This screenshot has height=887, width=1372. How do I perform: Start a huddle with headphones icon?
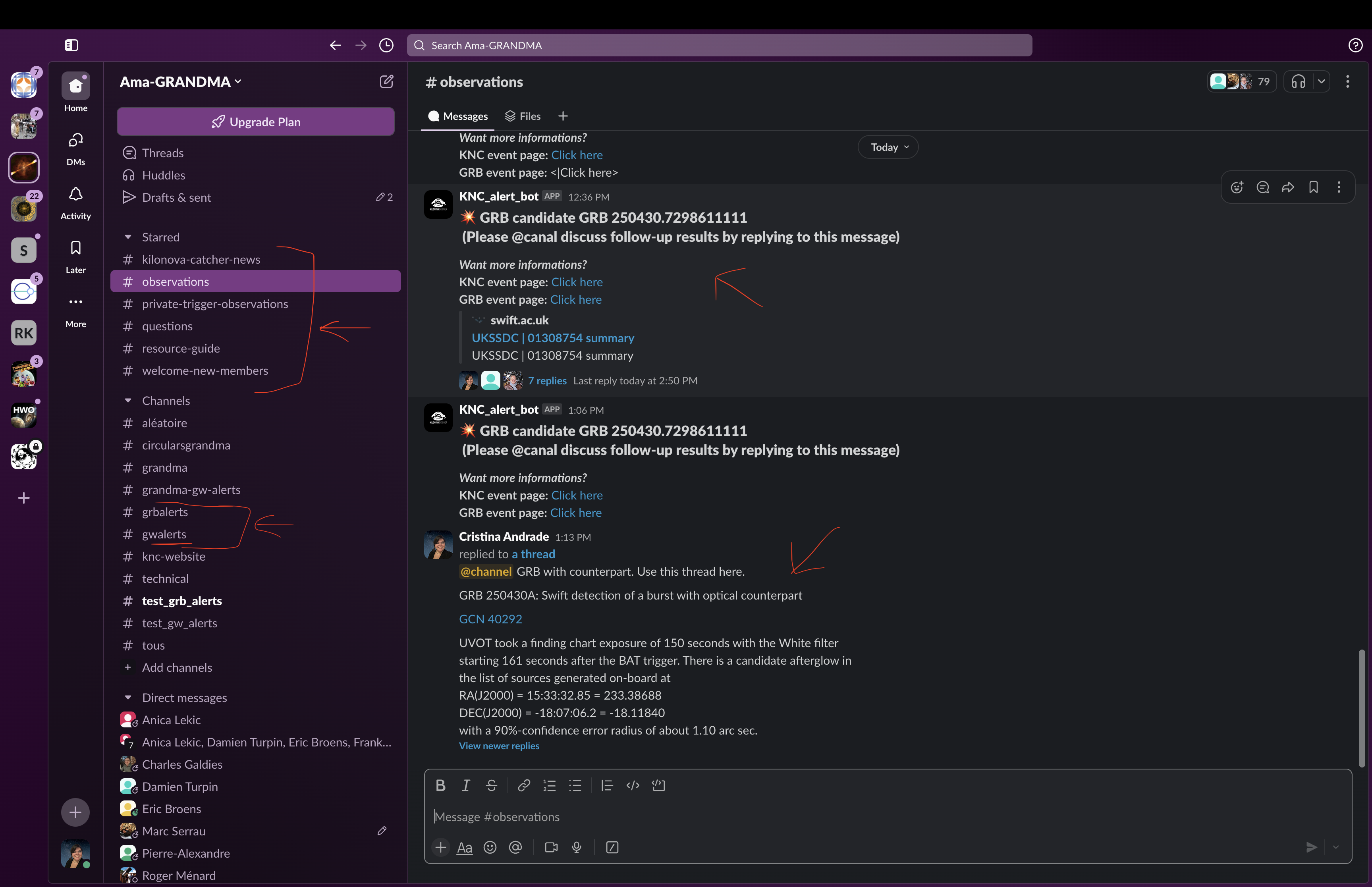pos(1298,82)
